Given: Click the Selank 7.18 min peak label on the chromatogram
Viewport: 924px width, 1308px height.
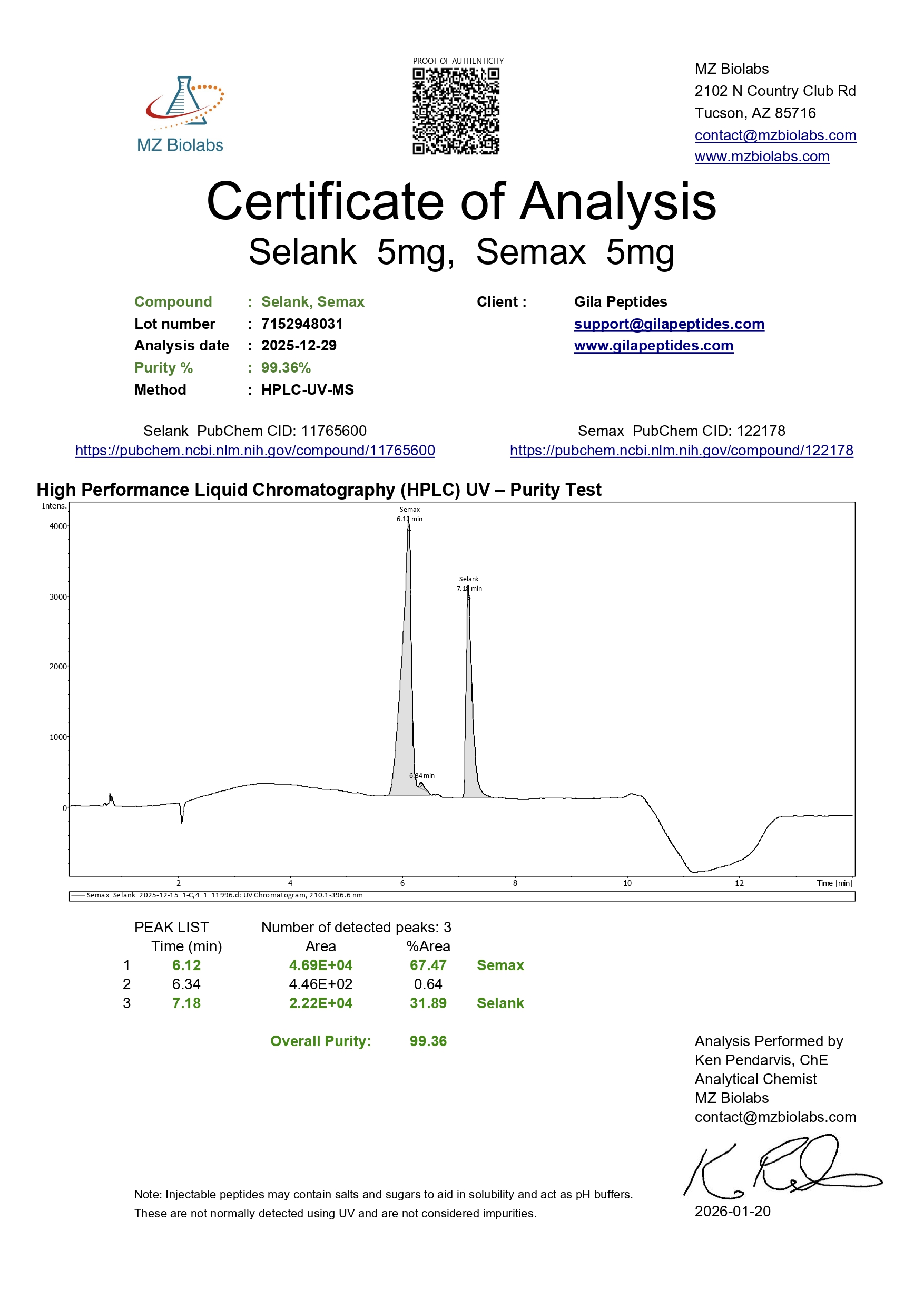Looking at the screenshot, I should pyautogui.click(x=469, y=583).
